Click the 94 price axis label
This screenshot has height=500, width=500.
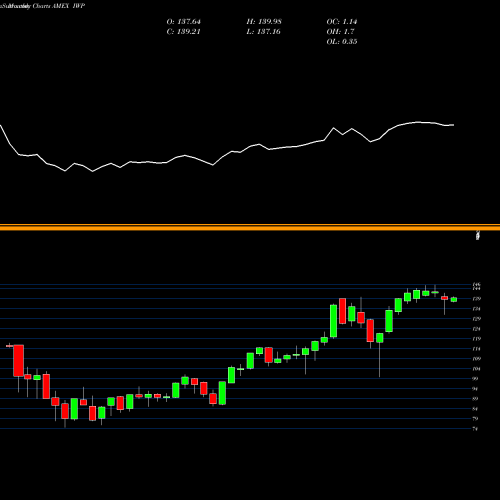(475, 389)
